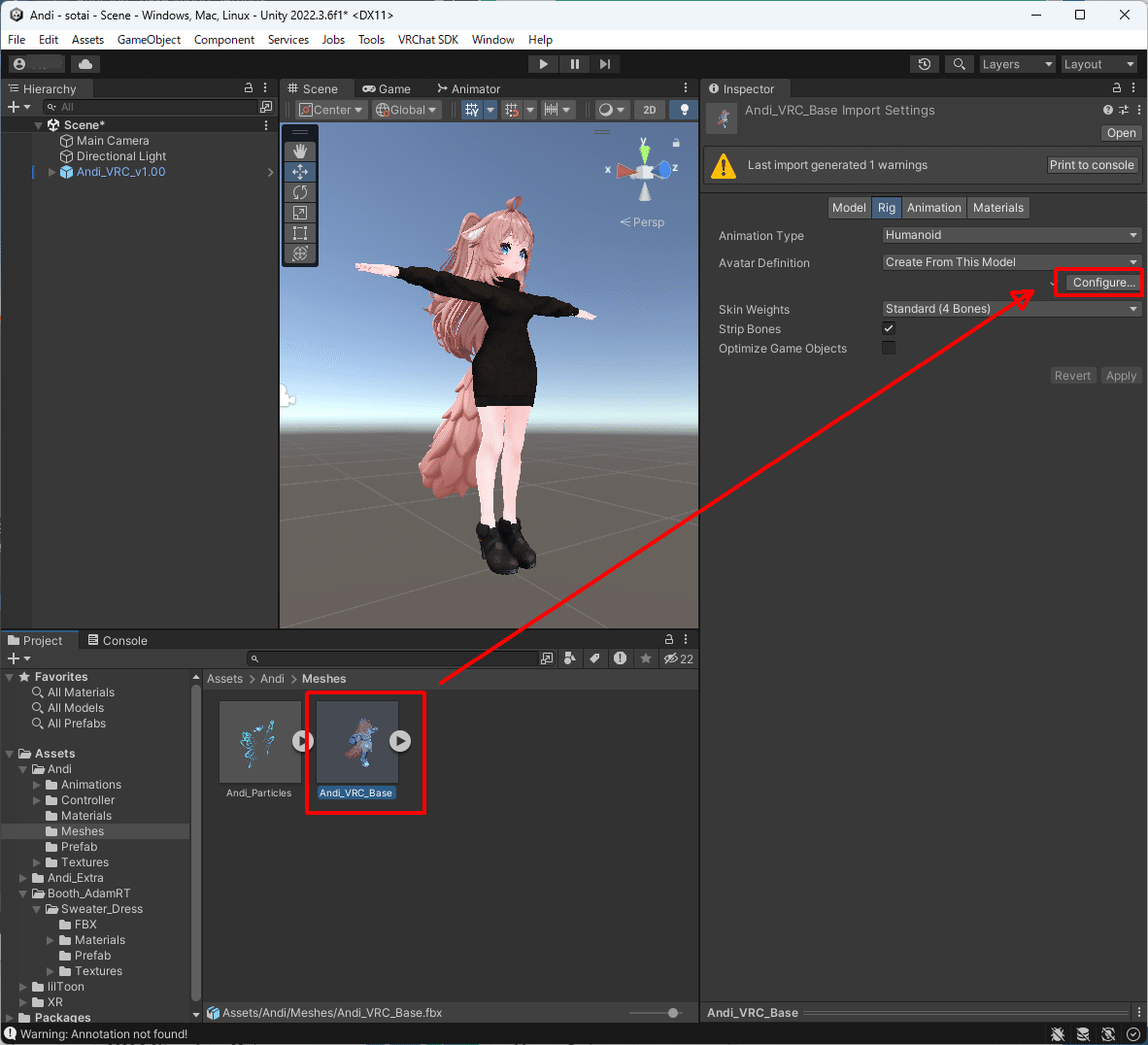Click the orientation gizmo in Scene view
Image resolution: width=1148 pixels, height=1045 pixels.
click(x=644, y=171)
